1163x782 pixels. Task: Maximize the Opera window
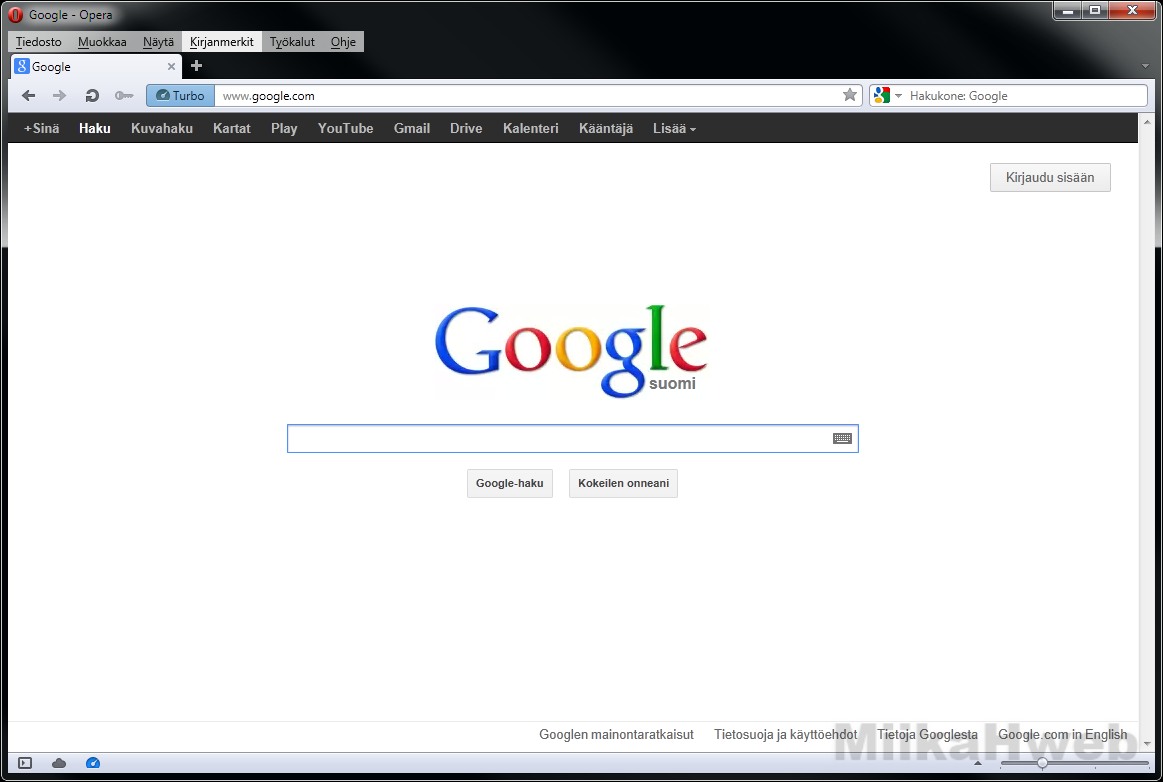coord(1095,10)
